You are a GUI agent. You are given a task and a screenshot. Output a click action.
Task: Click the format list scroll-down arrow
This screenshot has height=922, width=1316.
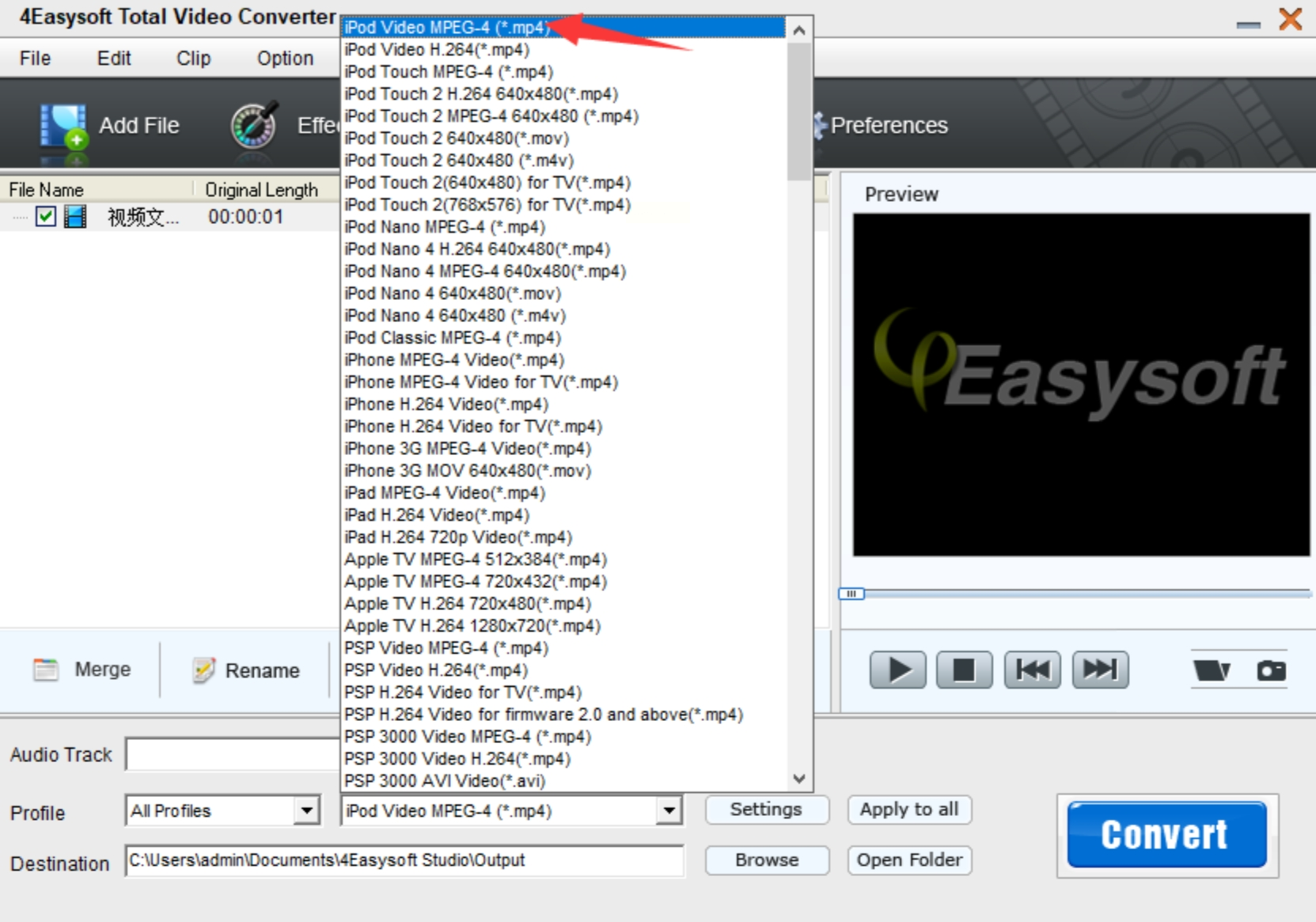pyautogui.click(x=799, y=779)
